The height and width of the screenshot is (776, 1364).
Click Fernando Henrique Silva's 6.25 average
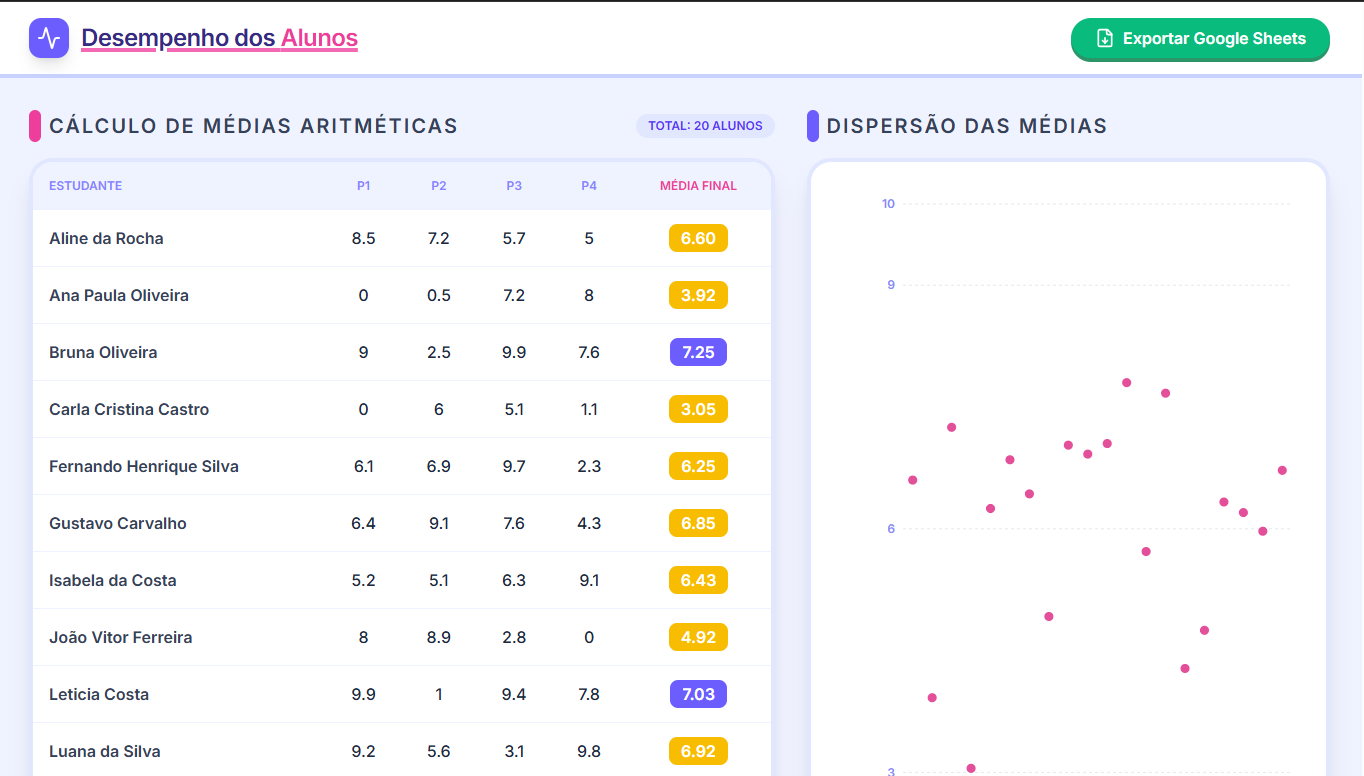pos(698,466)
